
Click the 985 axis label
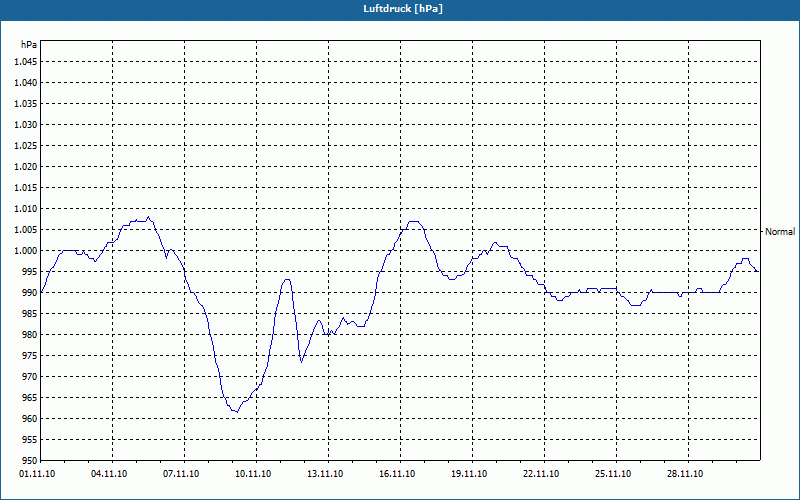(31, 314)
